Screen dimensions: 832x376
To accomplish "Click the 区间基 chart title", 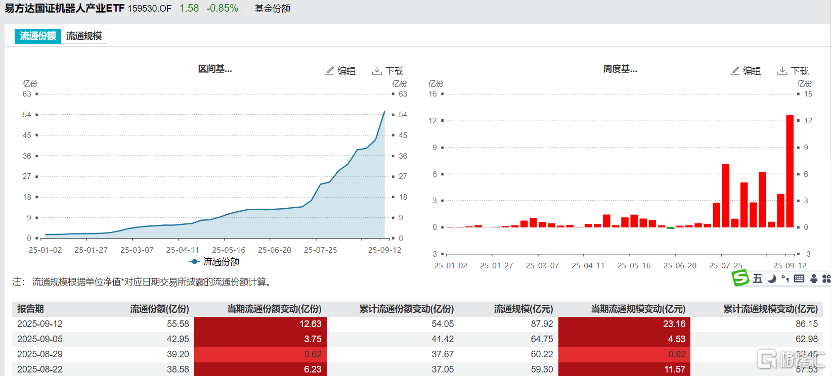I will coord(215,69).
